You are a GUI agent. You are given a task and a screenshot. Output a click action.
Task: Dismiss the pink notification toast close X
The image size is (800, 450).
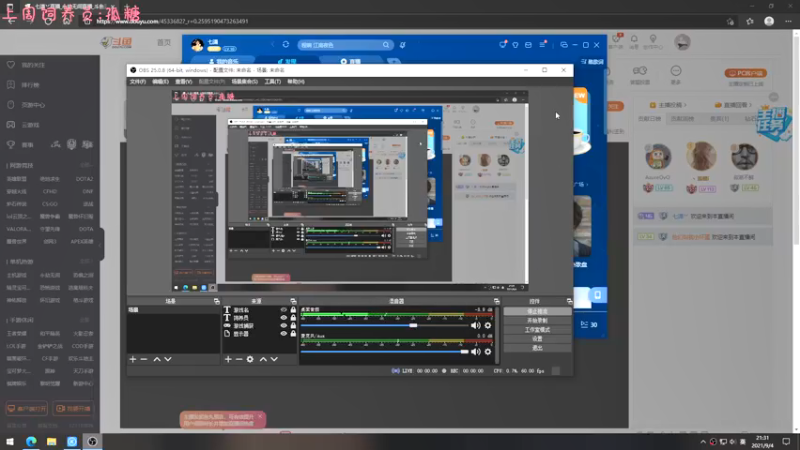pos(260,417)
